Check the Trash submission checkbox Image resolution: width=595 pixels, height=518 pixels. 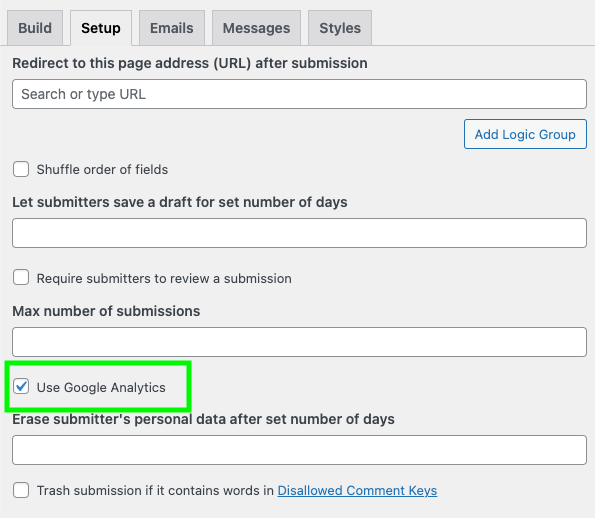point(21,490)
